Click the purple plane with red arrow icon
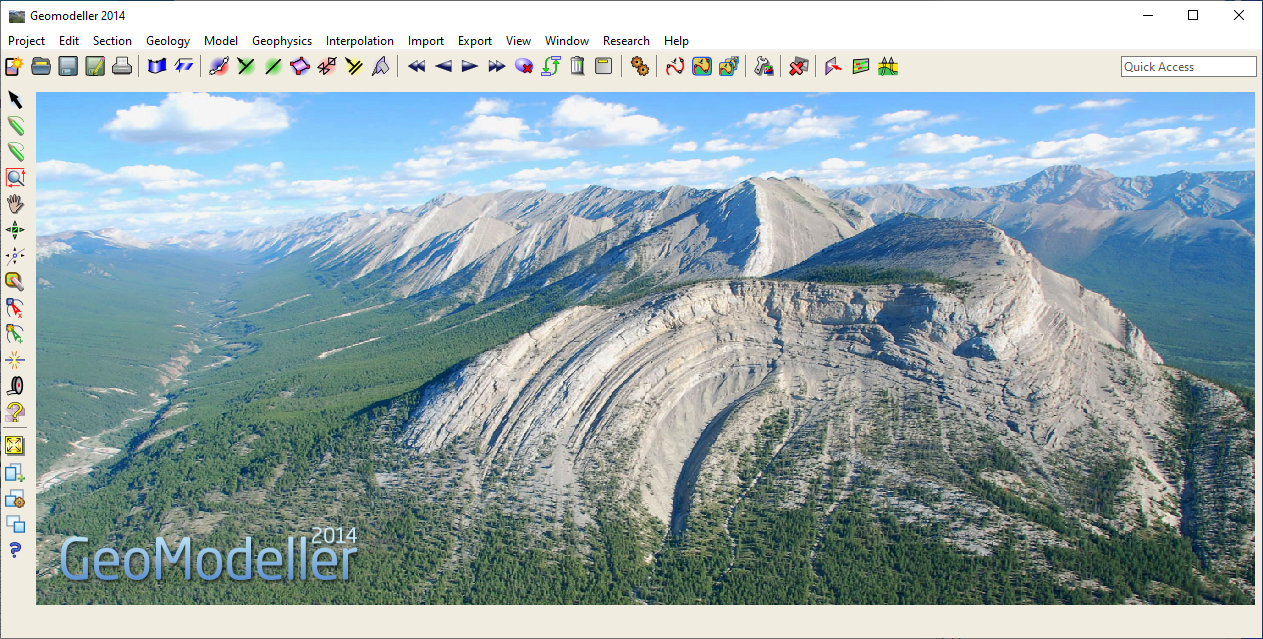 coord(833,67)
